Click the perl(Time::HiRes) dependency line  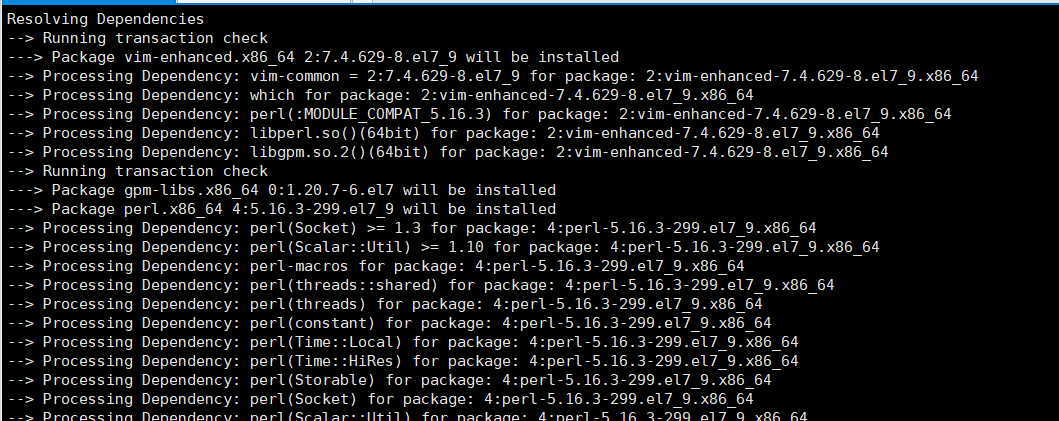pos(403,360)
